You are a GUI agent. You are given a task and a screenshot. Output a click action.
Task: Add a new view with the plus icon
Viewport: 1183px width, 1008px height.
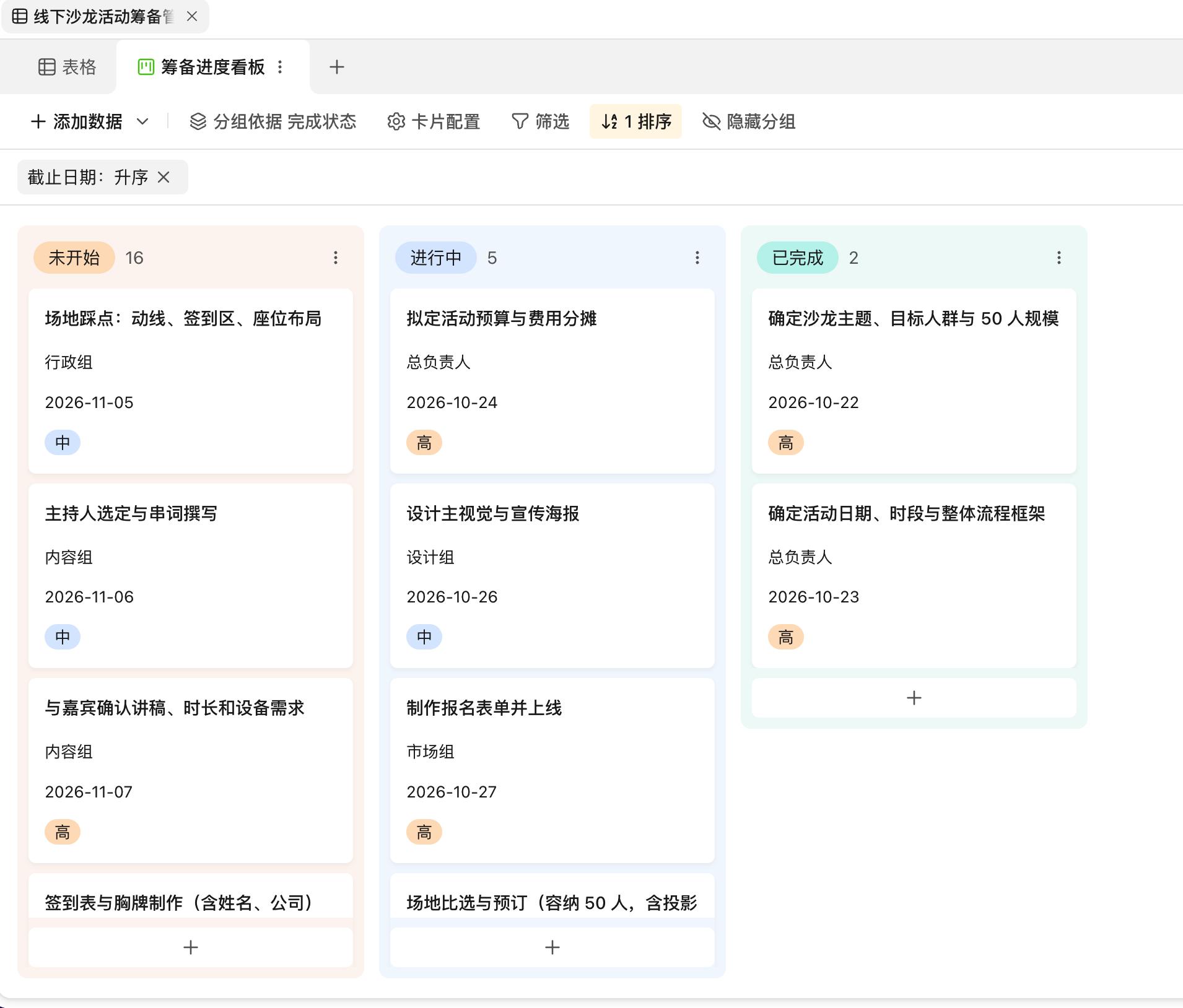[337, 67]
